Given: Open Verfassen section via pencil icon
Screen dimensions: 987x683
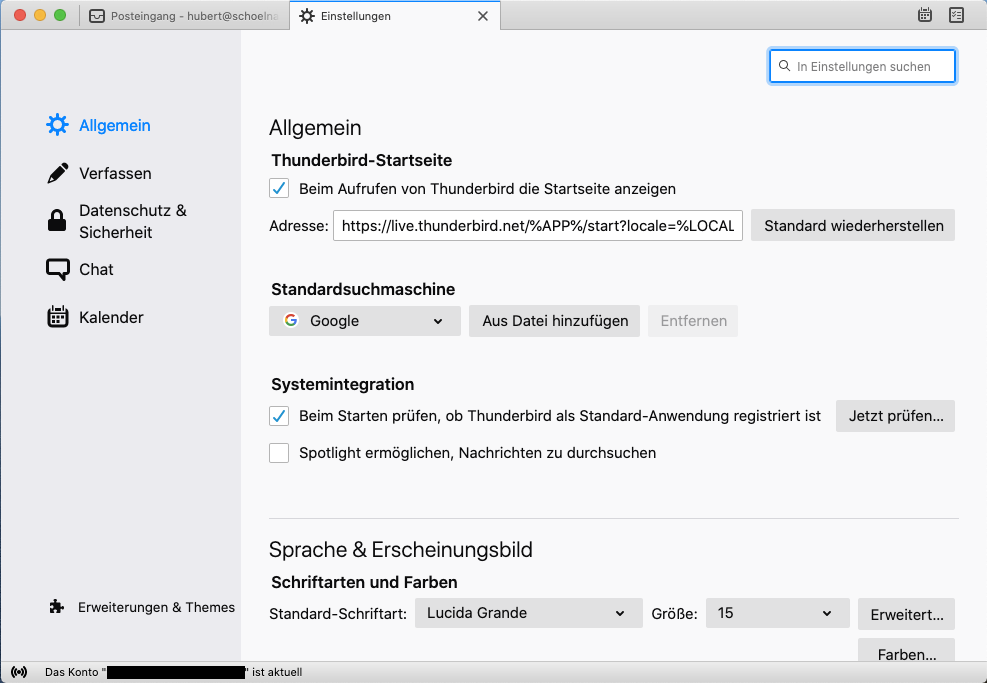Looking at the screenshot, I should pyautogui.click(x=58, y=173).
